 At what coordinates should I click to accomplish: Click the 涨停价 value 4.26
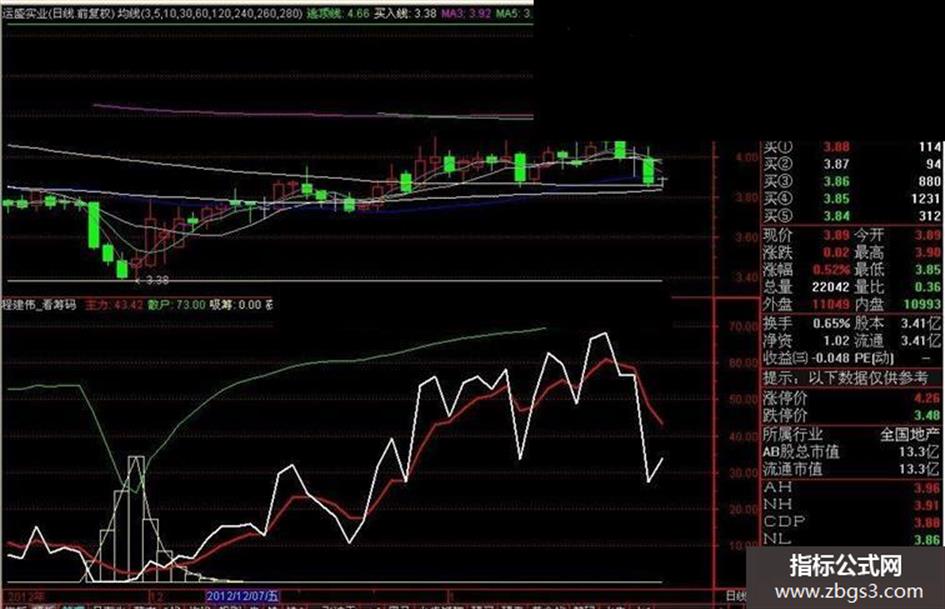[927, 398]
